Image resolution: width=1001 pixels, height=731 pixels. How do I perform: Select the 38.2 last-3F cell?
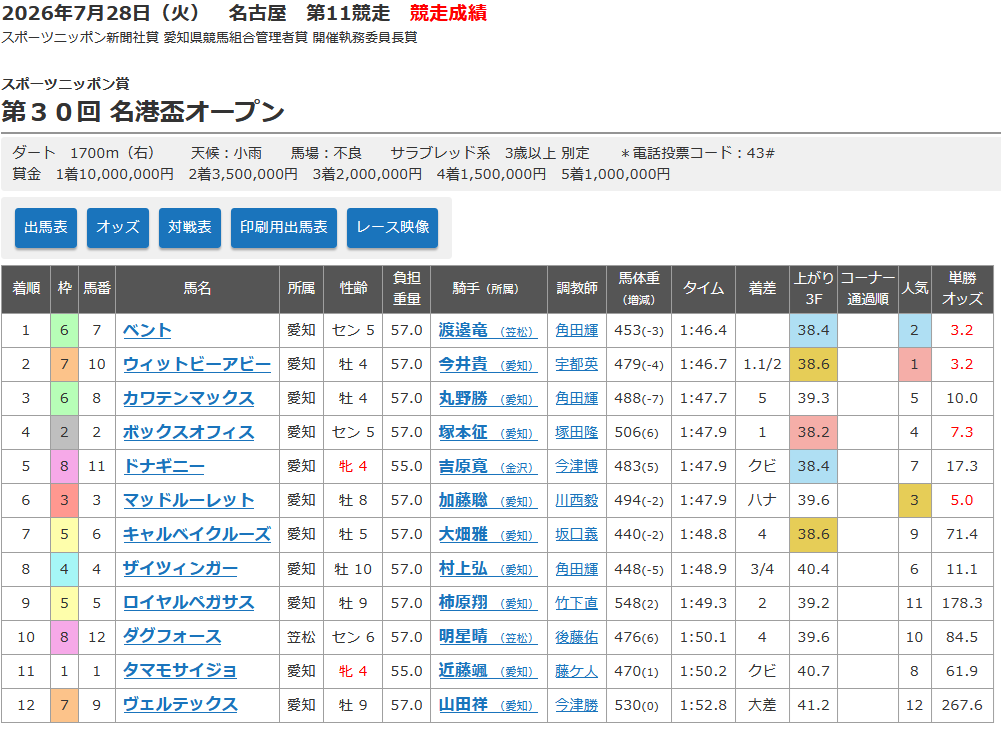tap(813, 432)
